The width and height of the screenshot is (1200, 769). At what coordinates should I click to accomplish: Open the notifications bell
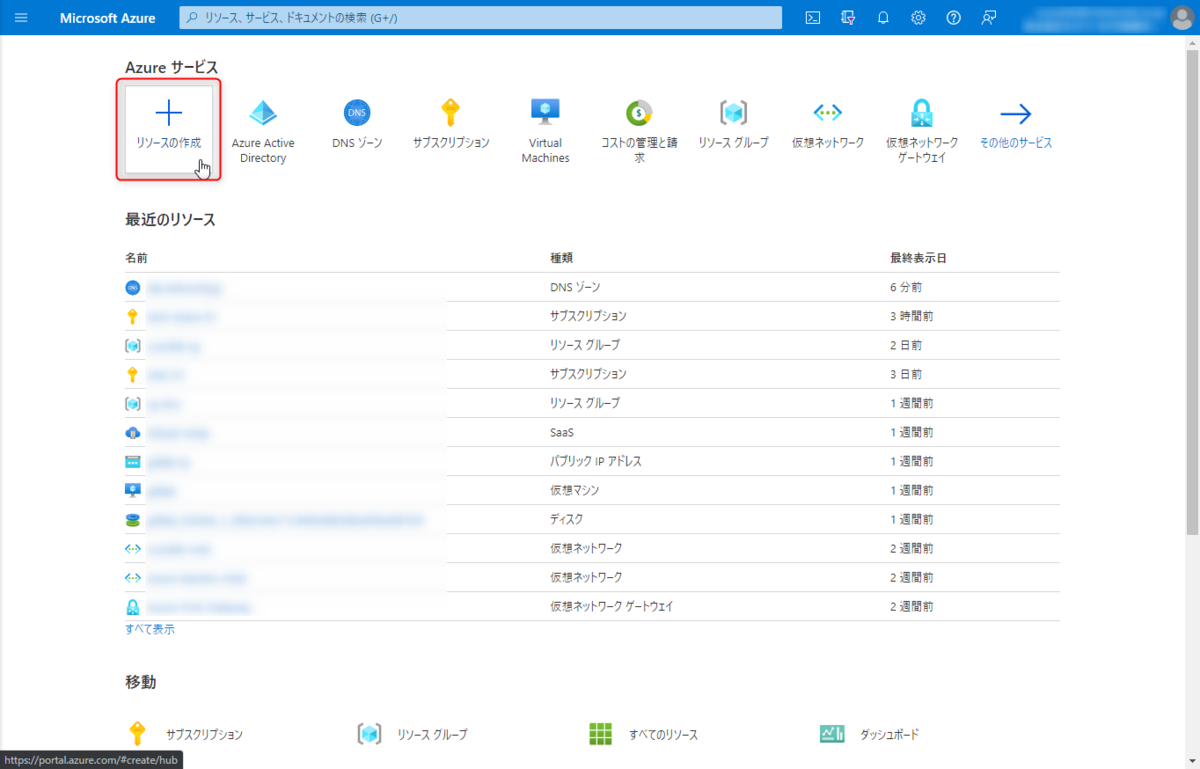(883, 17)
